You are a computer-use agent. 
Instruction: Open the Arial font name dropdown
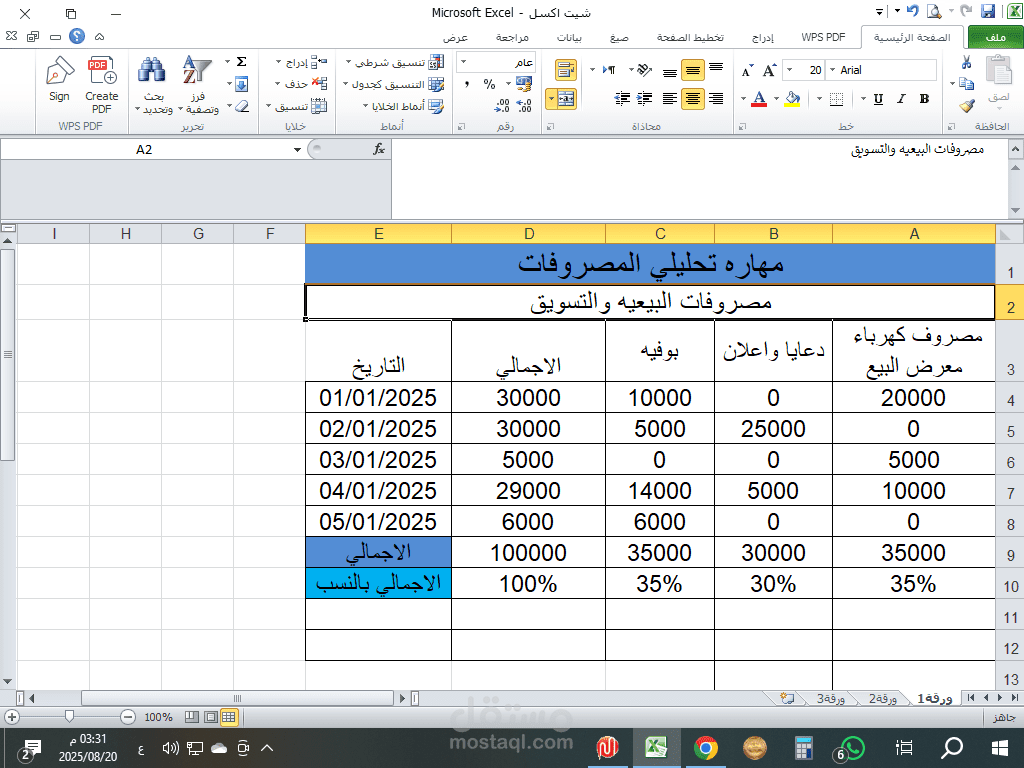(833, 70)
